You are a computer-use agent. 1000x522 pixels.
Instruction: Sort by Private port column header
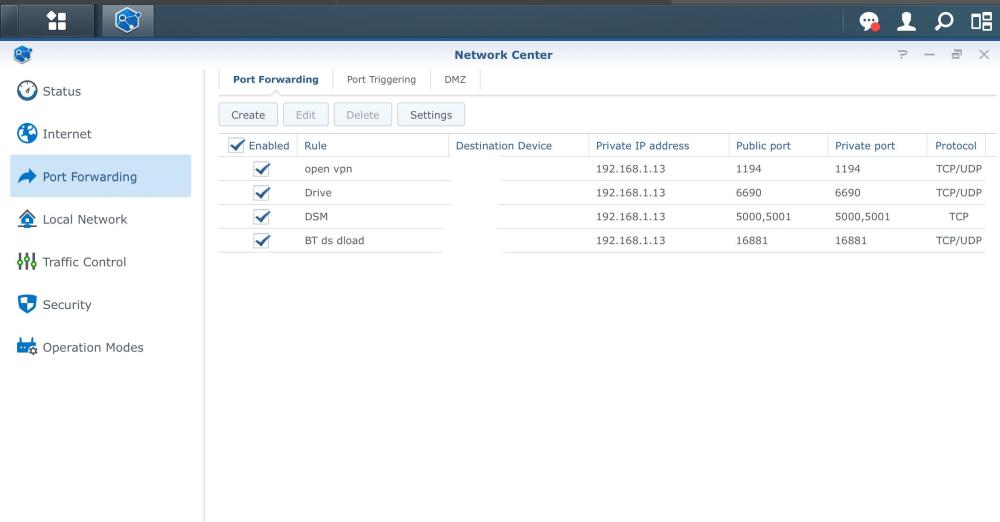(x=878, y=145)
